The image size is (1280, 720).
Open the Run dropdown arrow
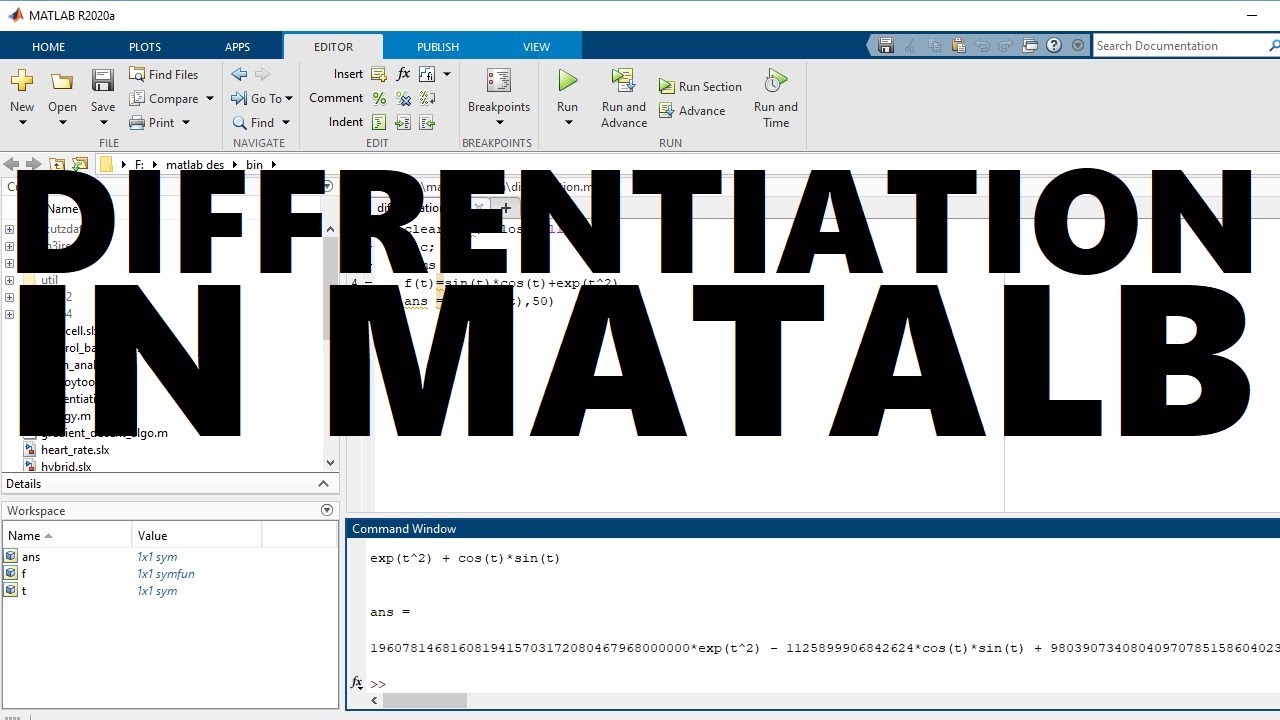(x=567, y=123)
